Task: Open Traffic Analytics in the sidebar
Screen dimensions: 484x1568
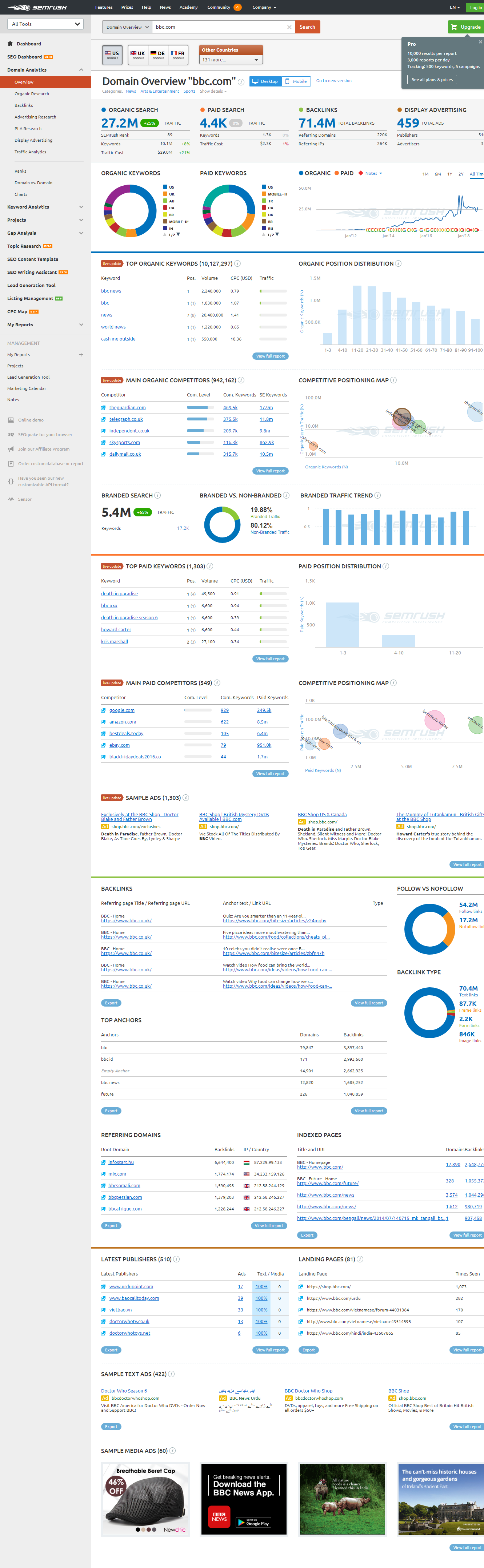Action: coord(31,152)
